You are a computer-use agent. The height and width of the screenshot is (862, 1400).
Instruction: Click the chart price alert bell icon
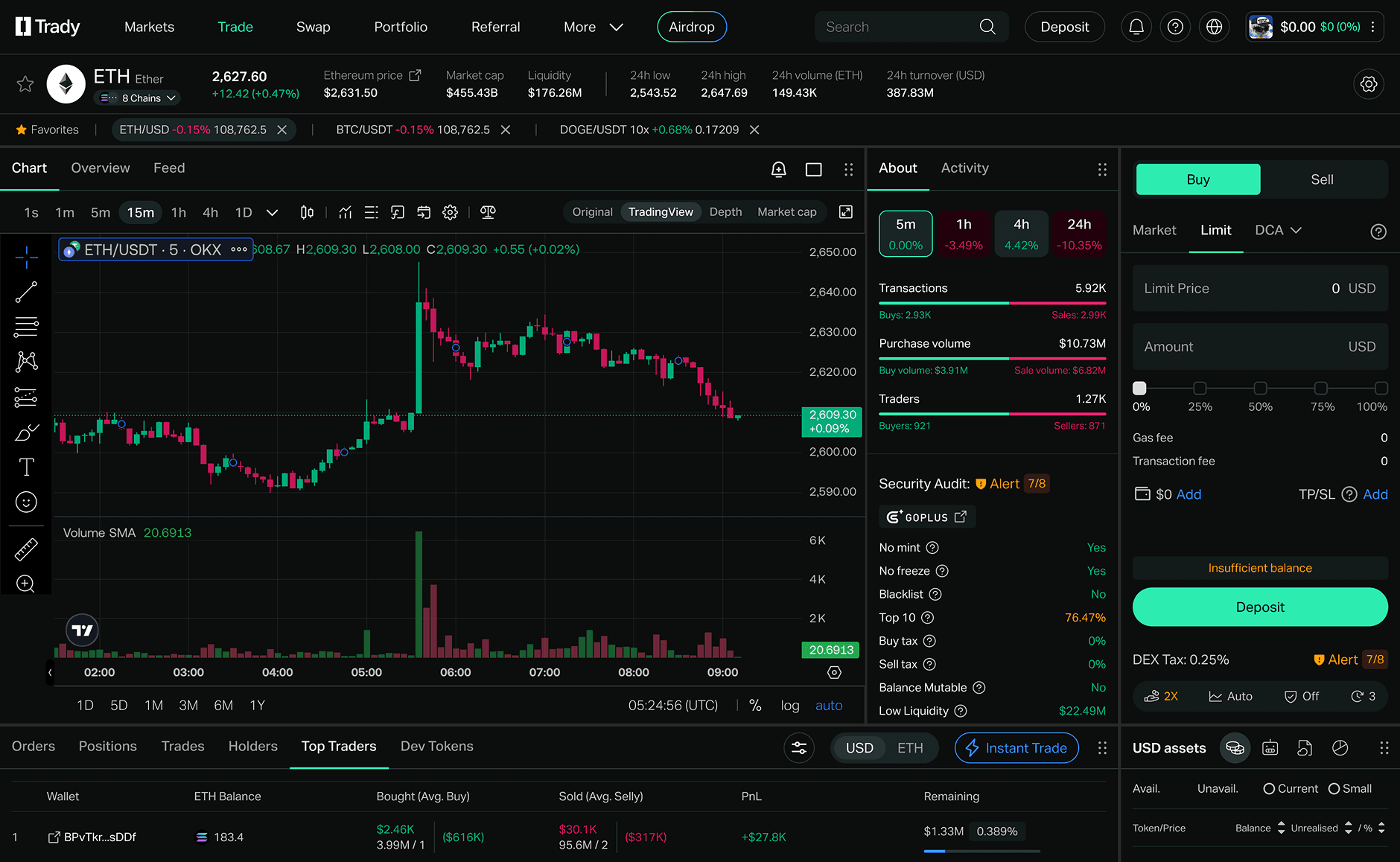778,169
